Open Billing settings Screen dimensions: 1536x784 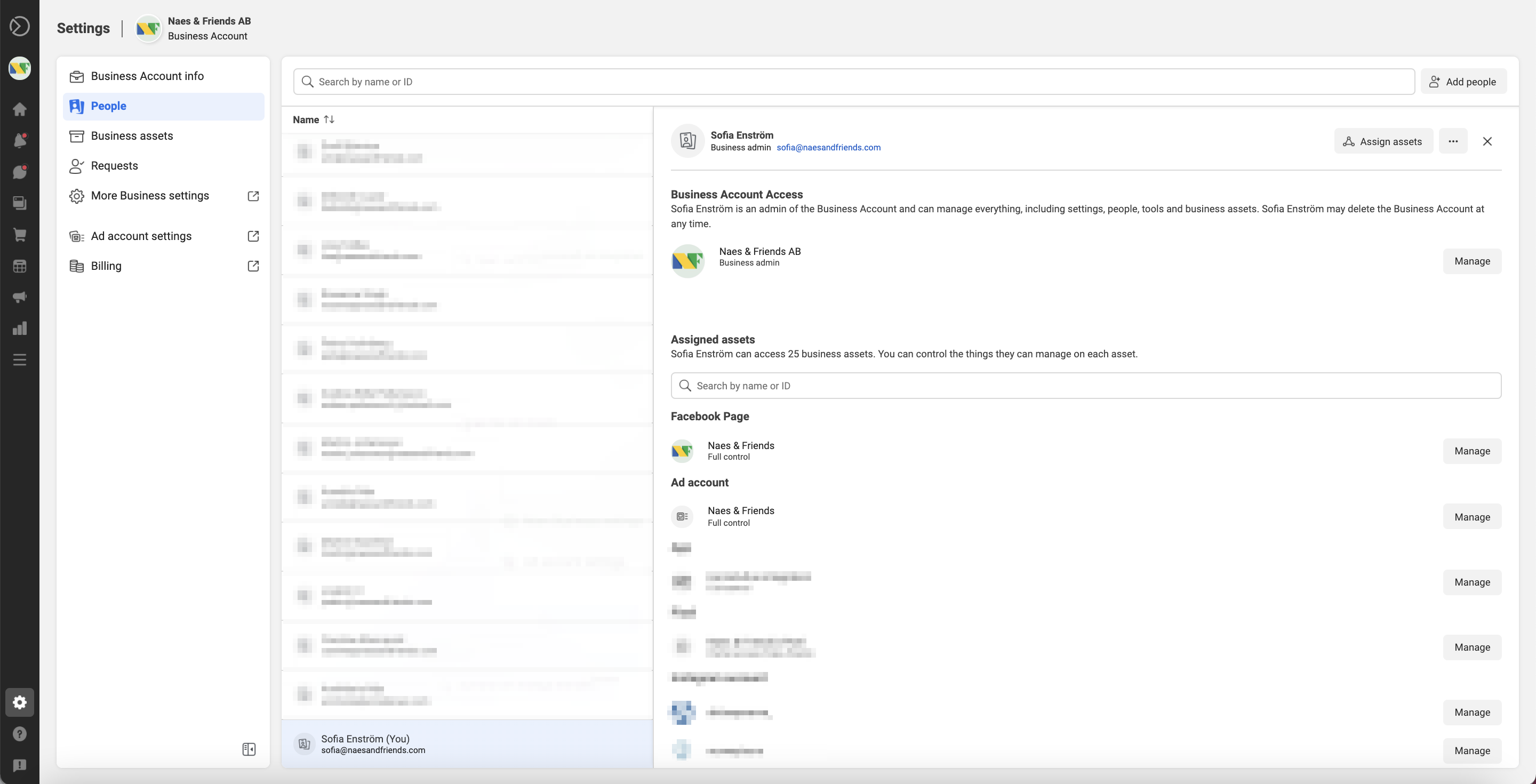pyautogui.click(x=163, y=266)
